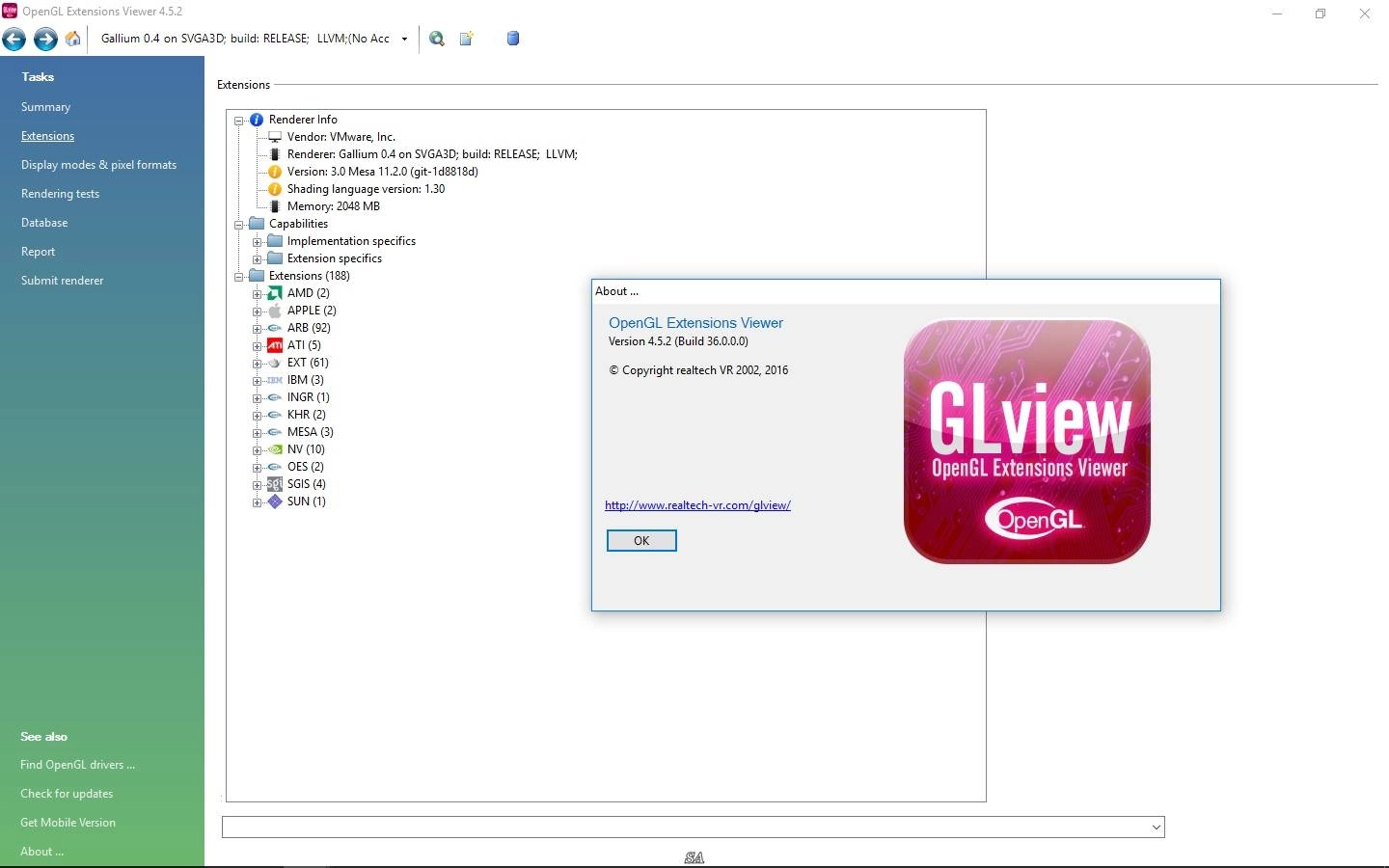The image size is (1389, 868).
Task: Click the info icon beside Version 3.0 Mesa
Action: 275,172
